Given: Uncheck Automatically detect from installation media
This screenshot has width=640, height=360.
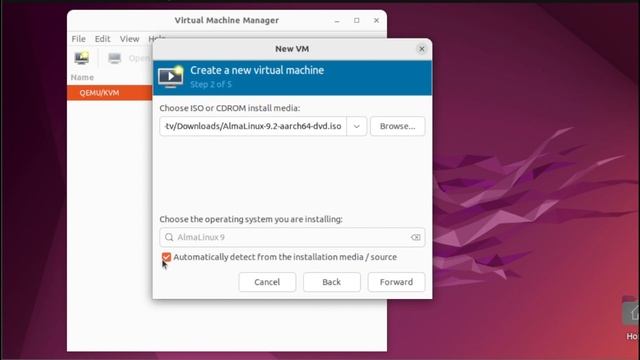Looking at the screenshot, I should pyautogui.click(x=166, y=257).
